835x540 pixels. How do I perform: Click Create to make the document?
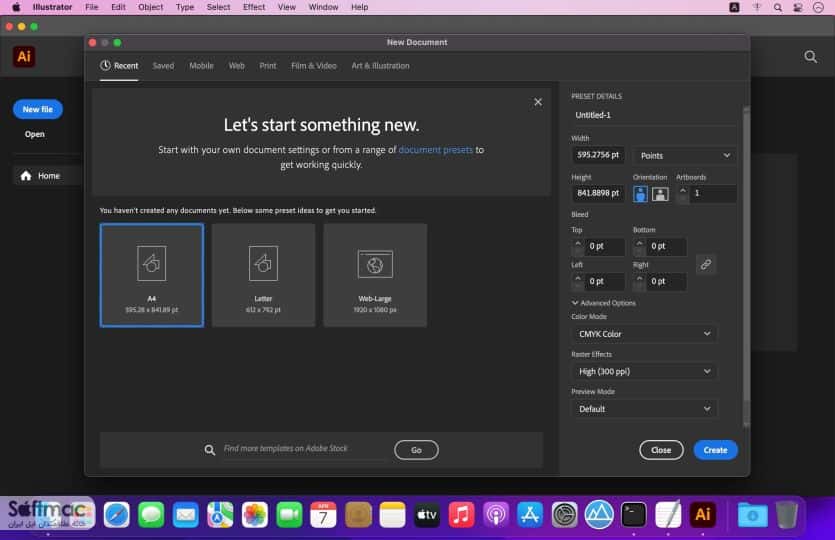715,450
